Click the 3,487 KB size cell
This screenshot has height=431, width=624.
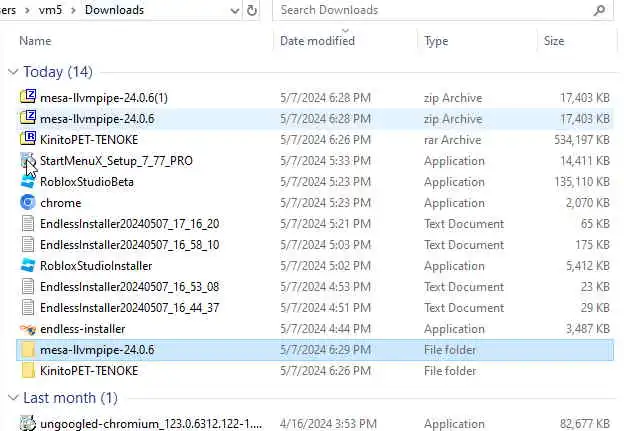point(588,329)
